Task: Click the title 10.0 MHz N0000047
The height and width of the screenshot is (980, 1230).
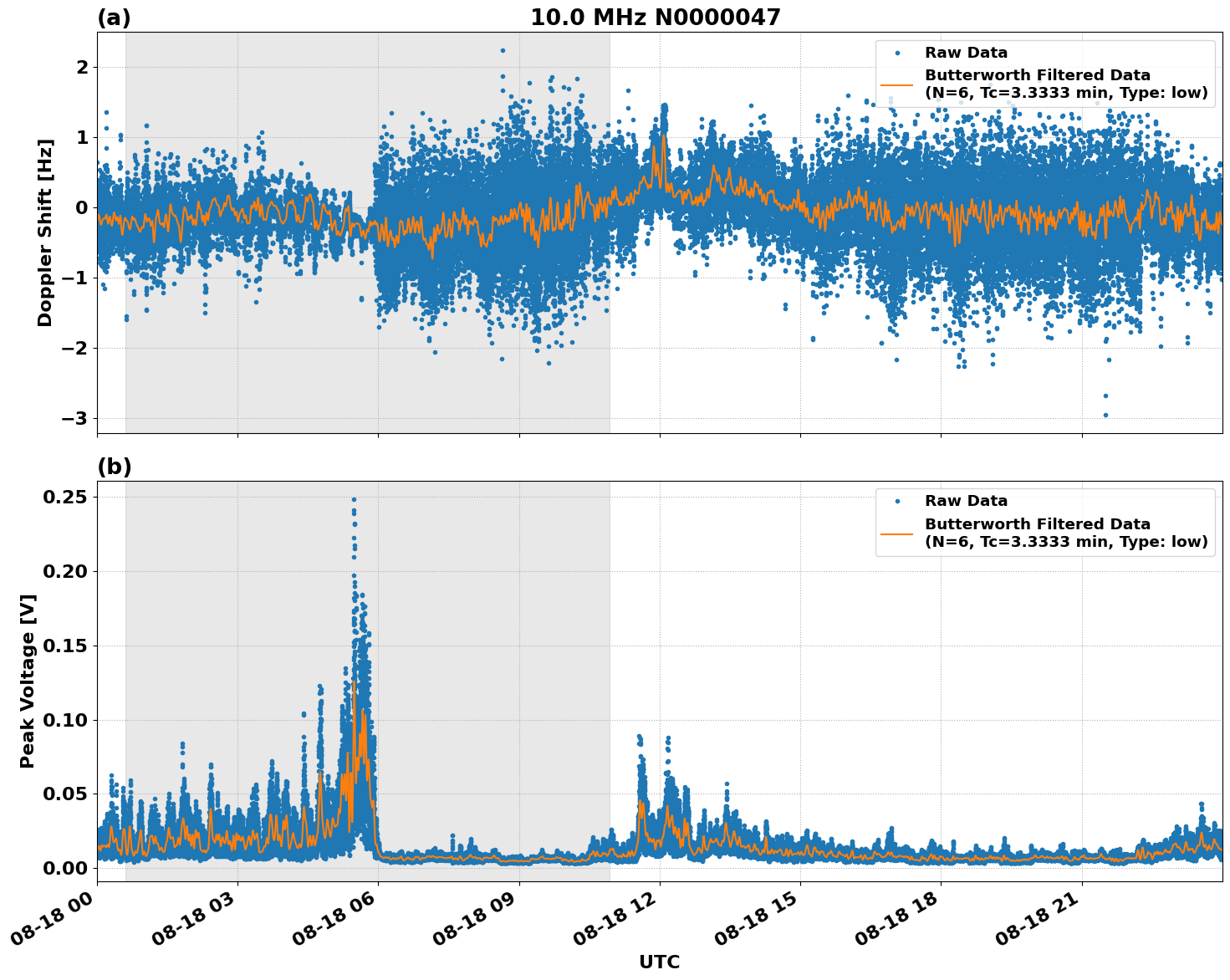Action: 656,15
